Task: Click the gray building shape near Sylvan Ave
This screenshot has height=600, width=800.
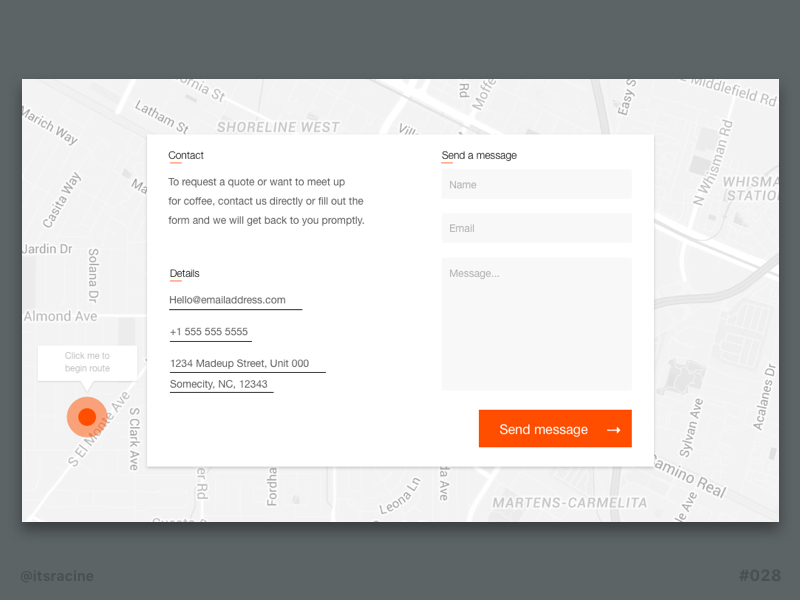Action: (683, 378)
